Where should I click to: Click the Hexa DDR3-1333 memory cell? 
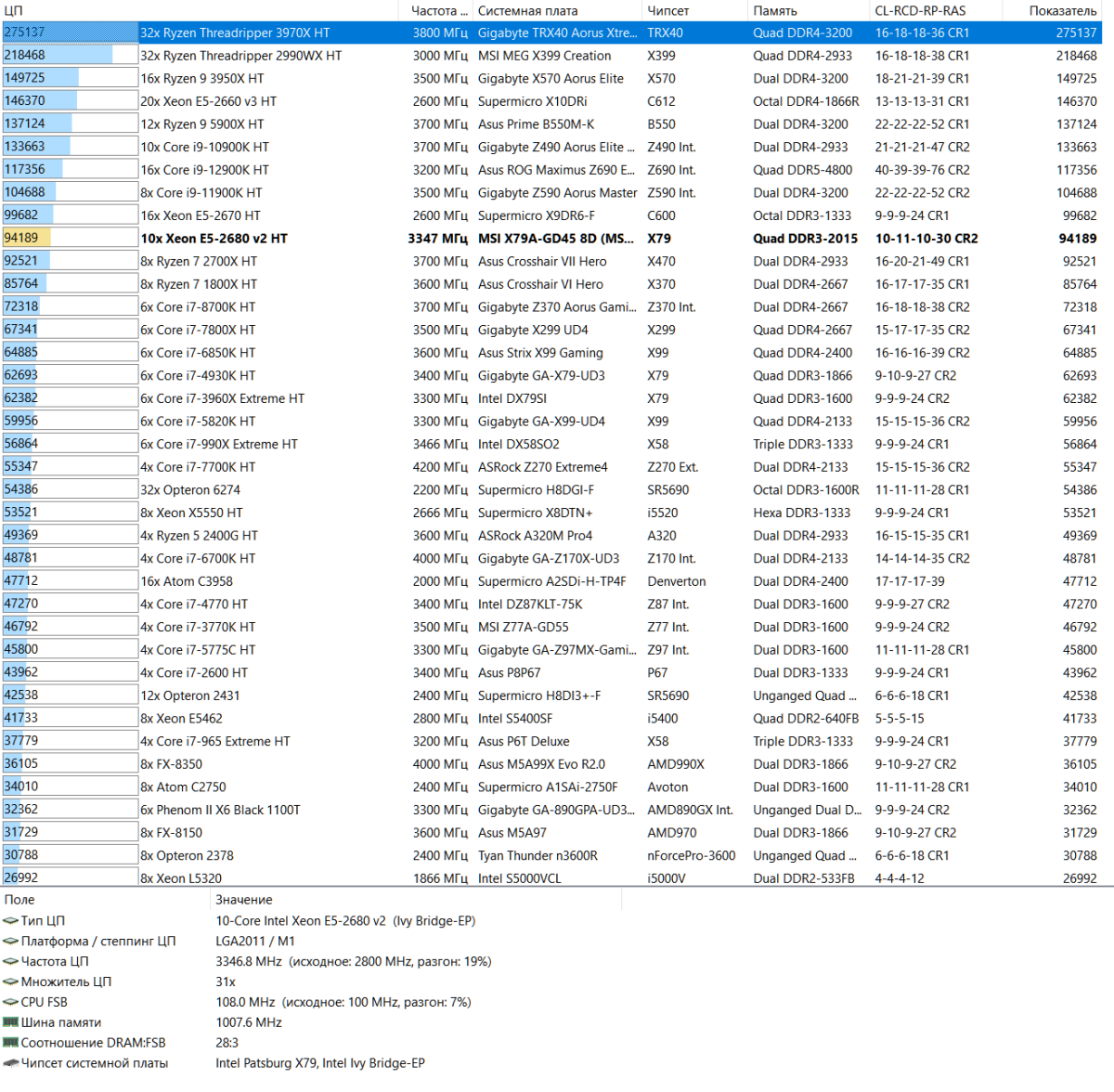pos(802,513)
